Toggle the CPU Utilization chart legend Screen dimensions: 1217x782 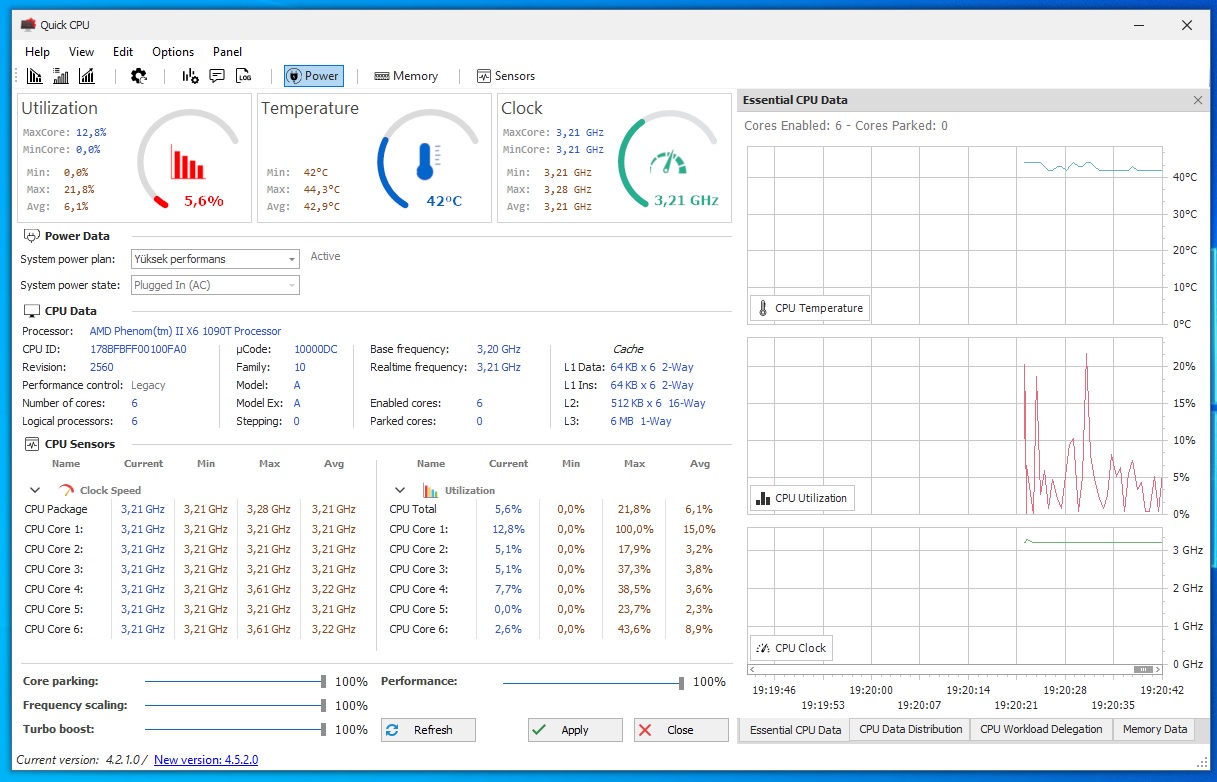pyautogui.click(x=803, y=498)
